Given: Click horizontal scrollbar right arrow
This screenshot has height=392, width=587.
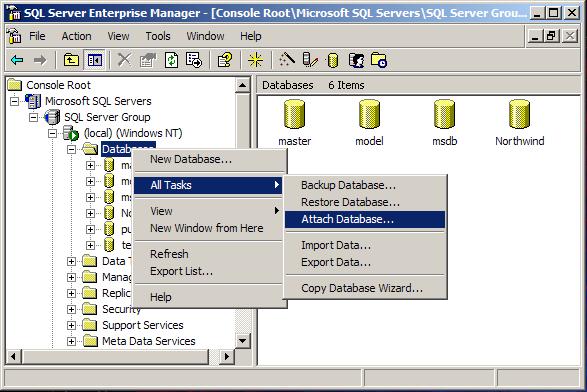Looking at the screenshot, I should [226, 356].
